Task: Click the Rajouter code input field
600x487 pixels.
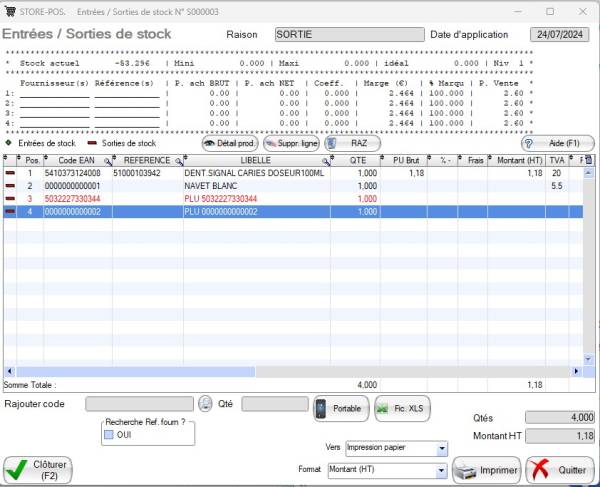Action: 139,404
